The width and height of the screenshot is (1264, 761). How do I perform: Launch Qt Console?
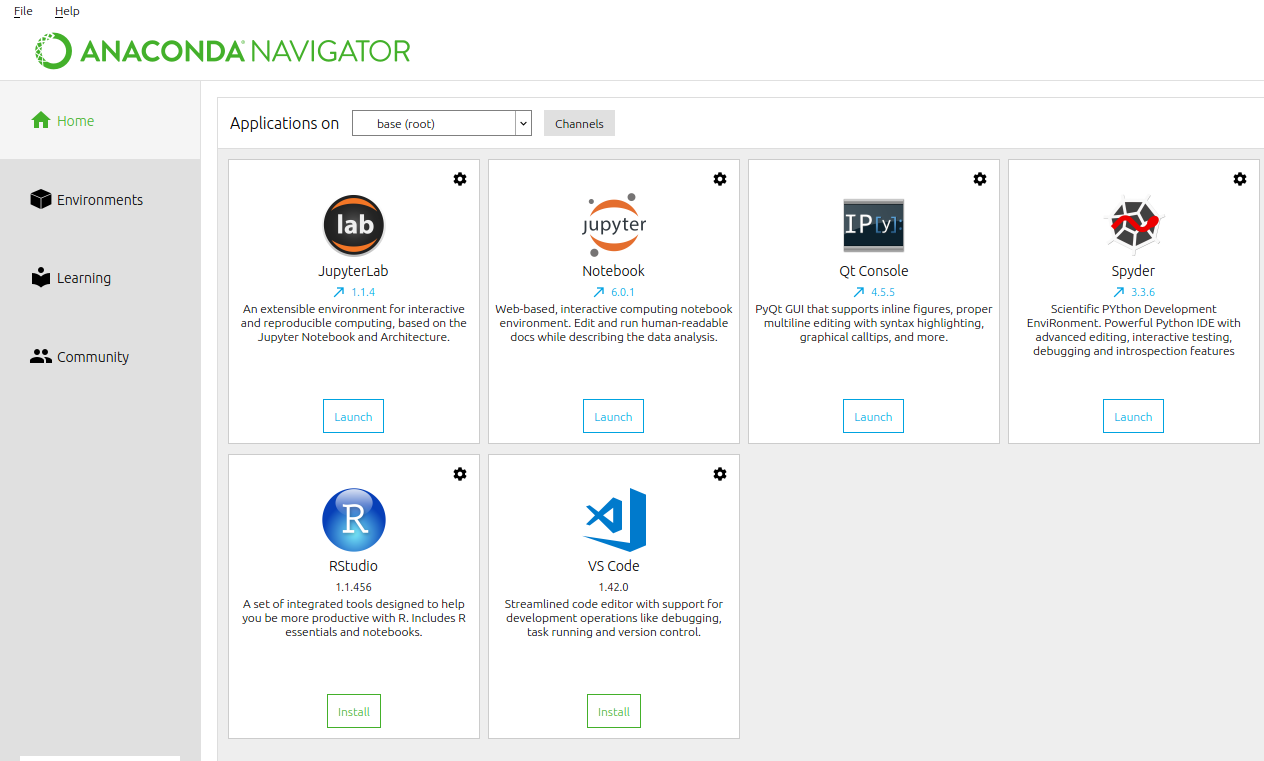tap(873, 416)
